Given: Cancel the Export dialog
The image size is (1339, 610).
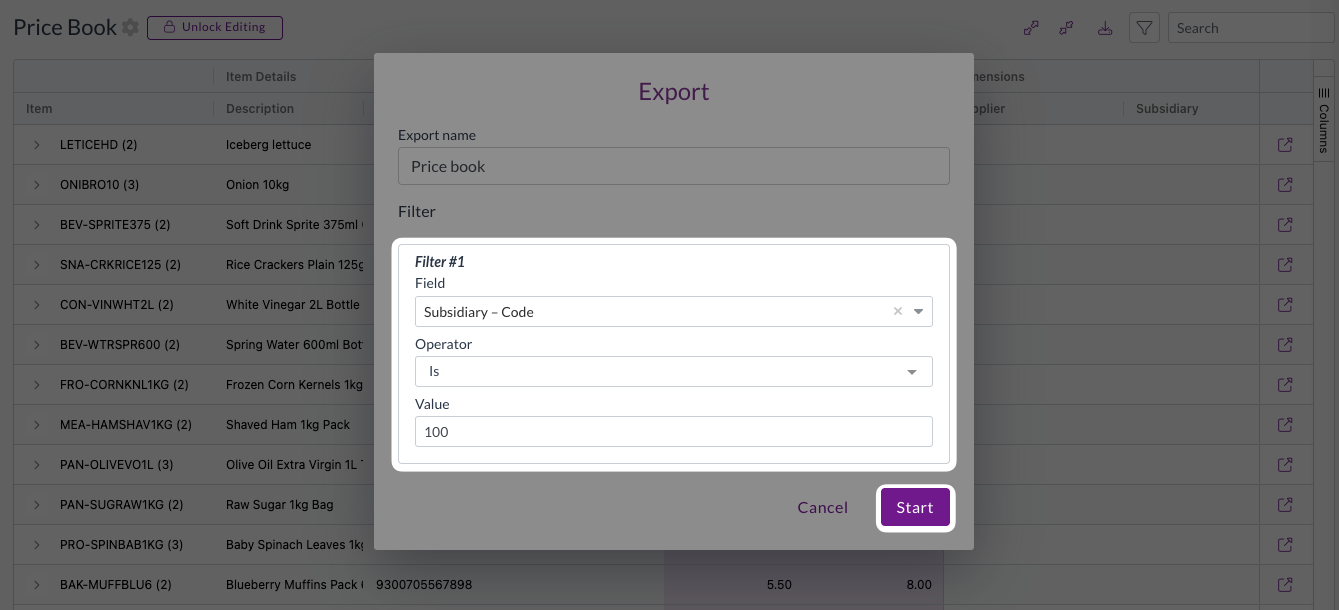Looking at the screenshot, I should tap(822, 508).
